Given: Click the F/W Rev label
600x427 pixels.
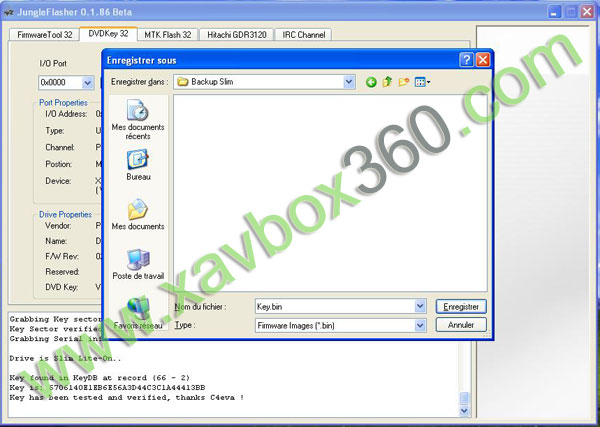Looking at the screenshot, I should point(62,256).
